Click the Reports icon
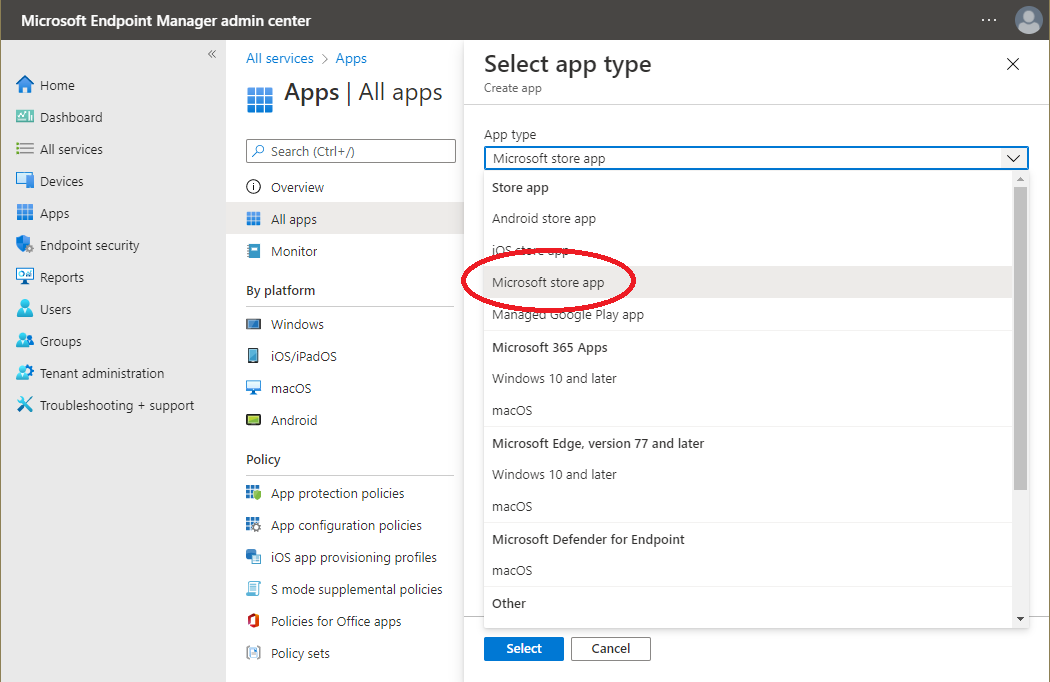 pyautogui.click(x=25, y=277)
